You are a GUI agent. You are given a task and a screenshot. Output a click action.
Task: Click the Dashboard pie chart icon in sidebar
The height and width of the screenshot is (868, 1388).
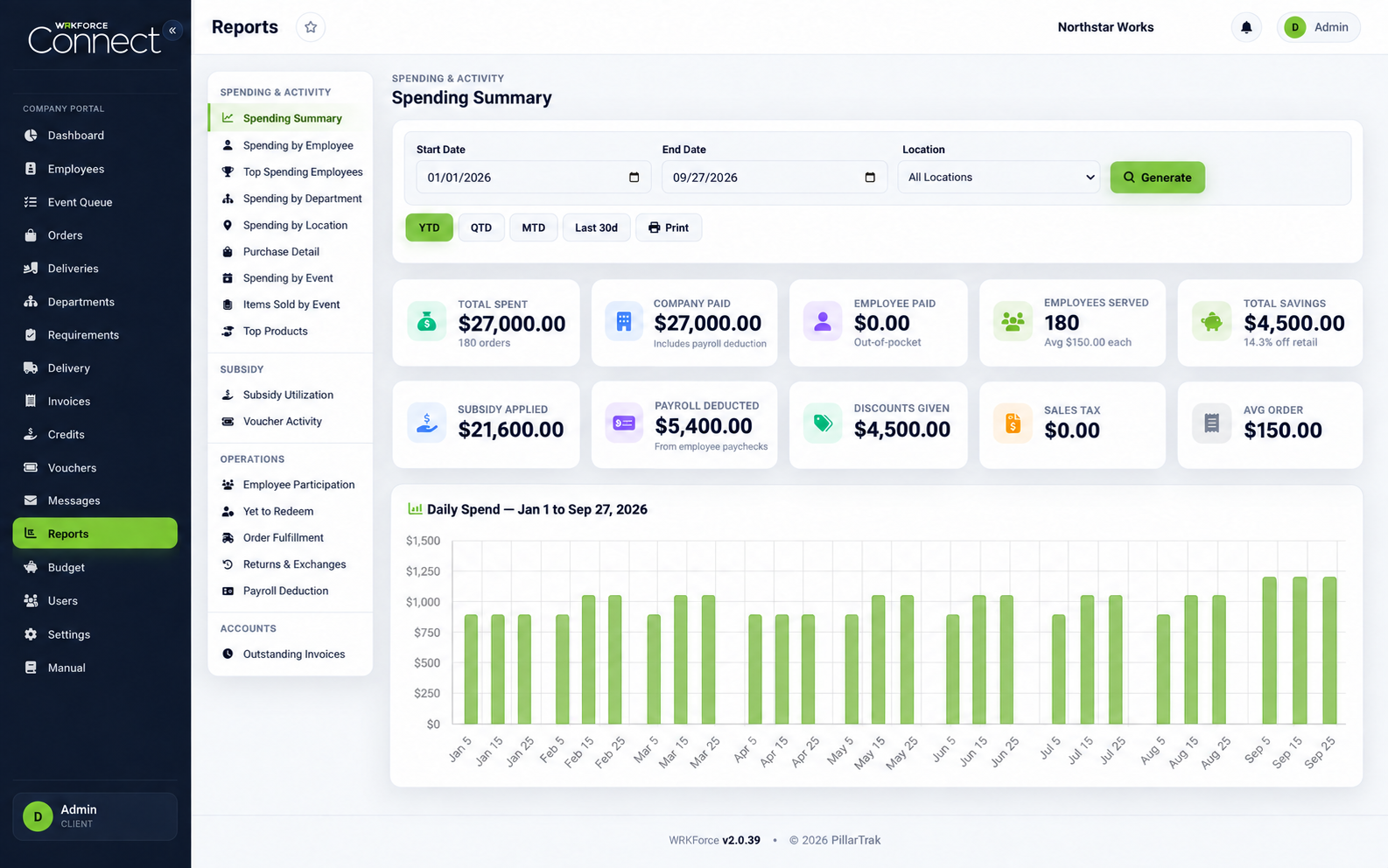tap(31, 136)
